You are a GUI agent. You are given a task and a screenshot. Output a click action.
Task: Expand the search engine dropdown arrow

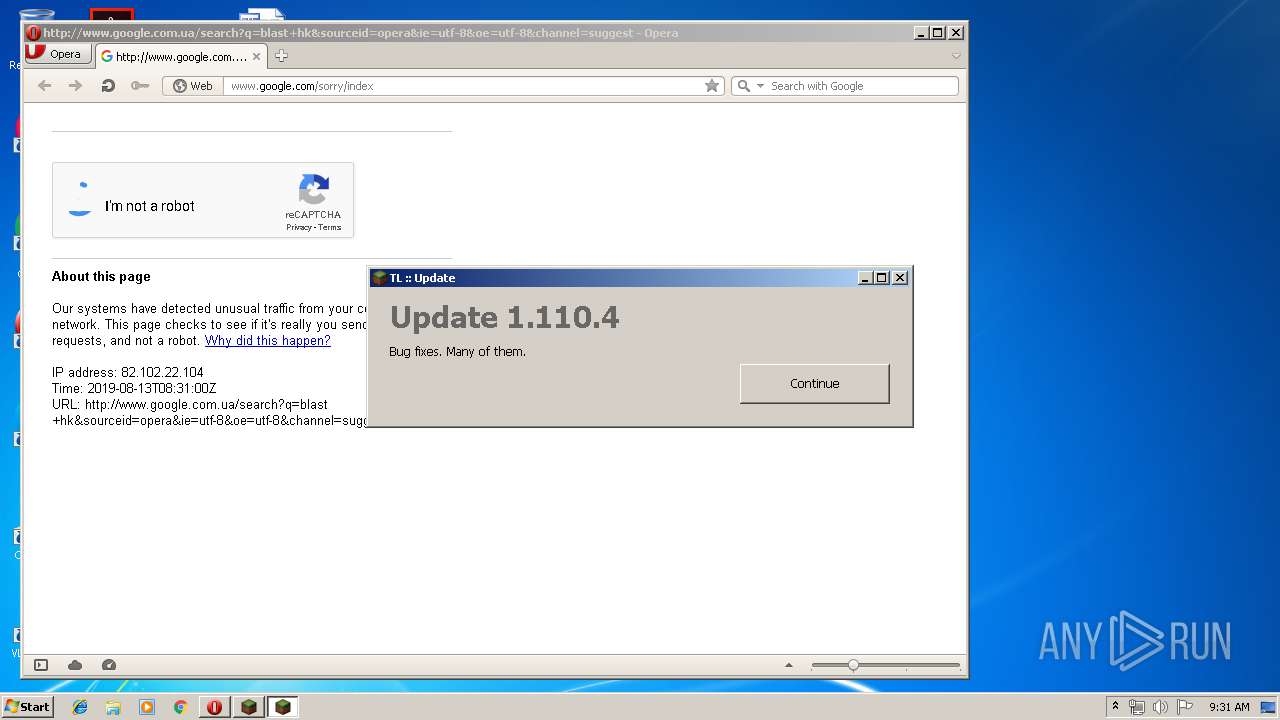[760, 86]
